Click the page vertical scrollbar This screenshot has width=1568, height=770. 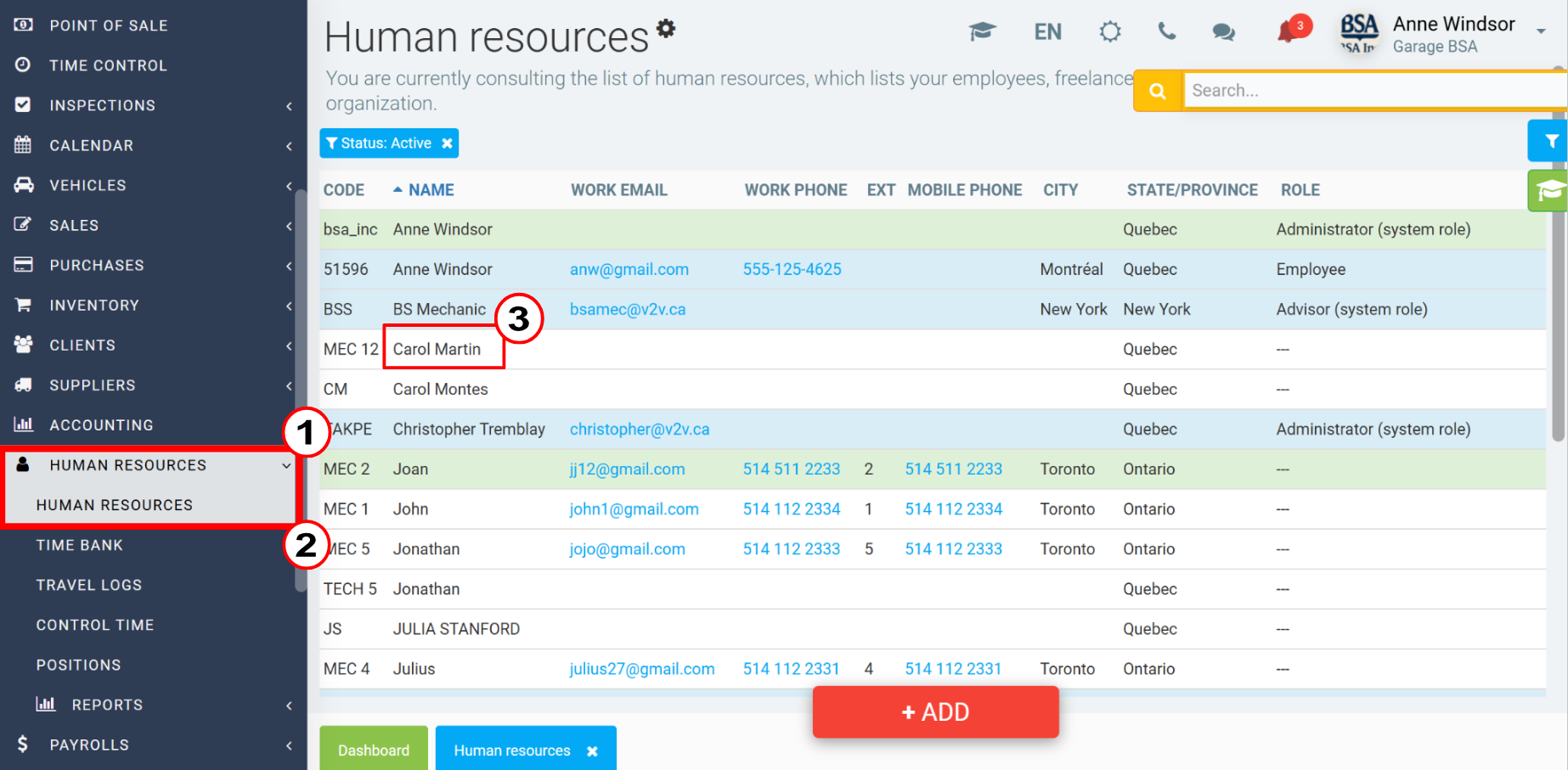point(1558,255)
